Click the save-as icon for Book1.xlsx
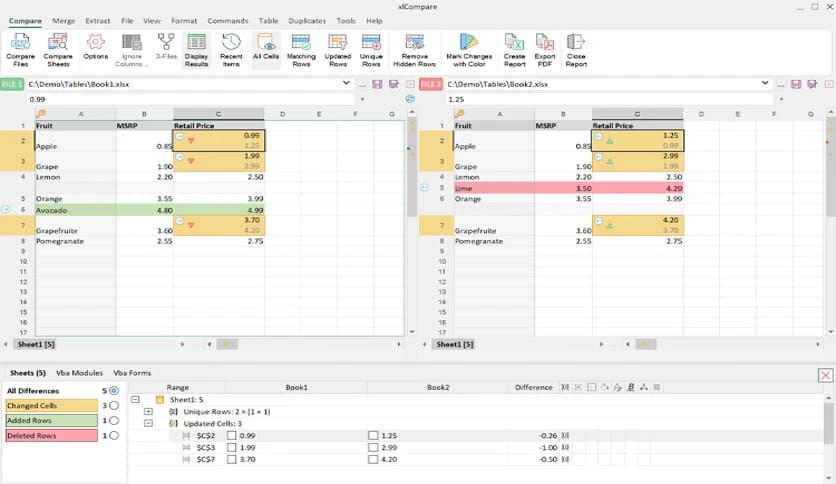 coord(394,84)
